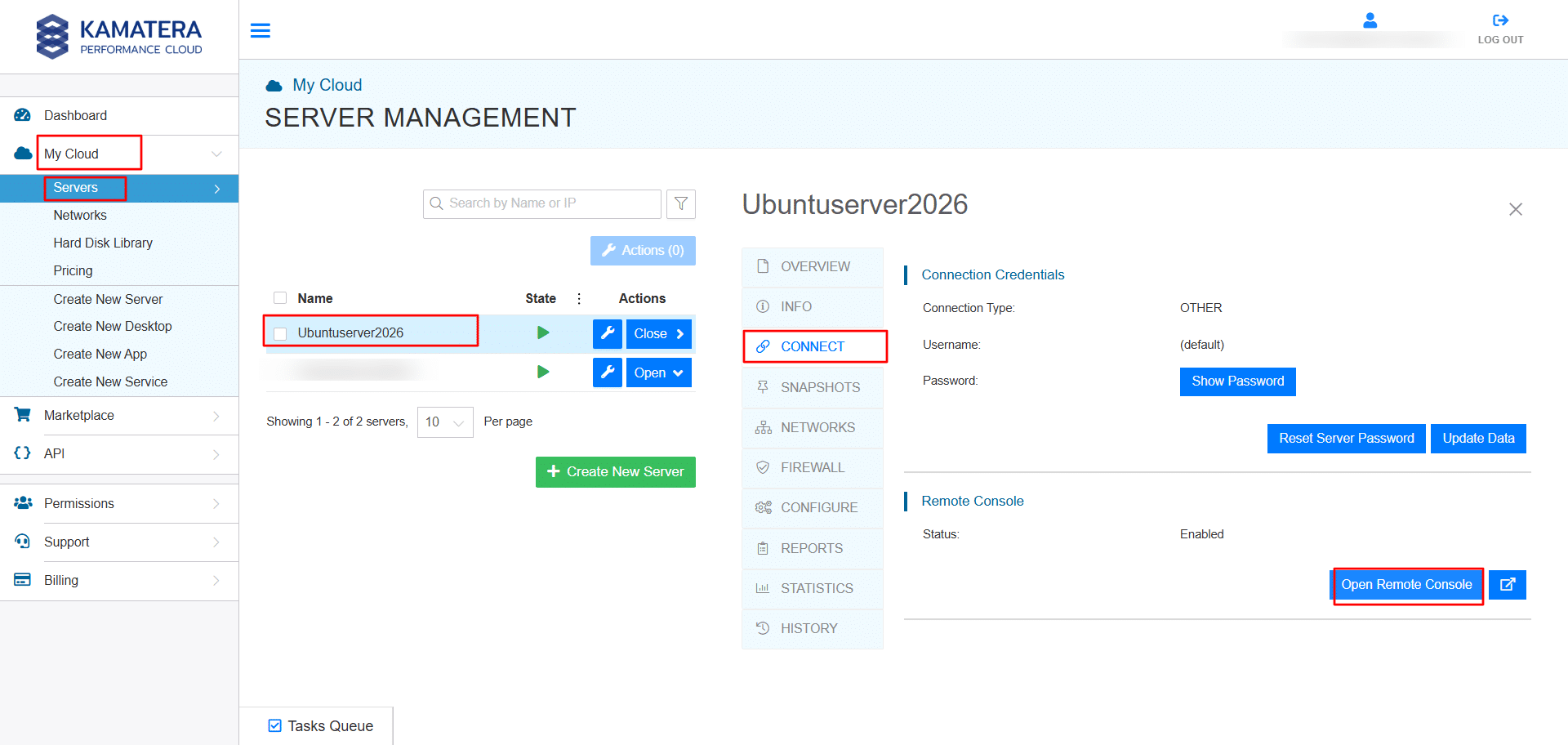Viewport: 1568px width, 745px height.
Task: Open Hard Disk Library in sidebar
Action: point(103,243)
